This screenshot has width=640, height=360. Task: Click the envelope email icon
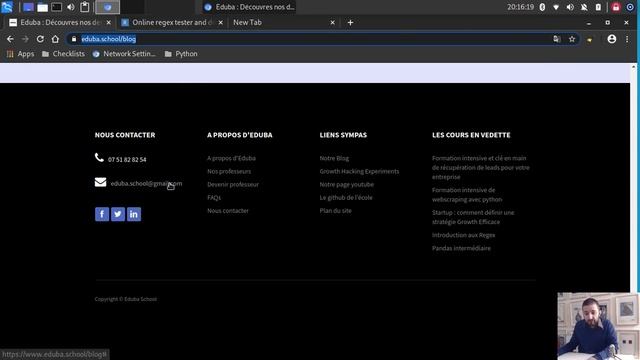100,182
